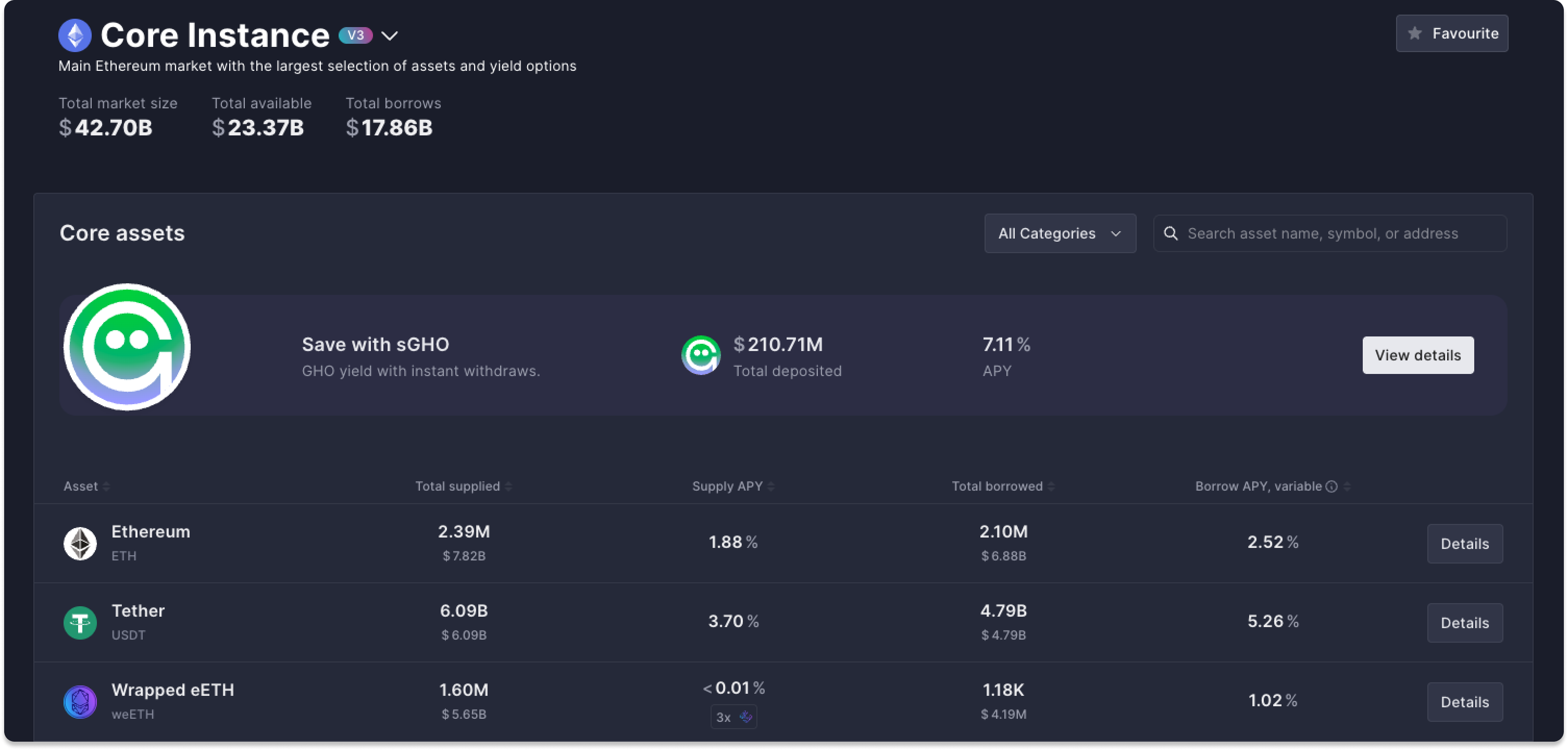Click View details for sGHO savings
Viewport: 1568px width, 750px height.
coord(1417,355)
